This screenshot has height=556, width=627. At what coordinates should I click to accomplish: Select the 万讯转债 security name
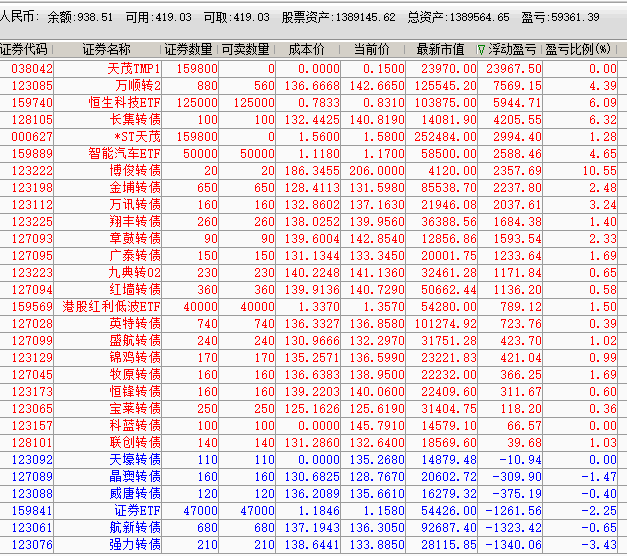pos(135,204)
